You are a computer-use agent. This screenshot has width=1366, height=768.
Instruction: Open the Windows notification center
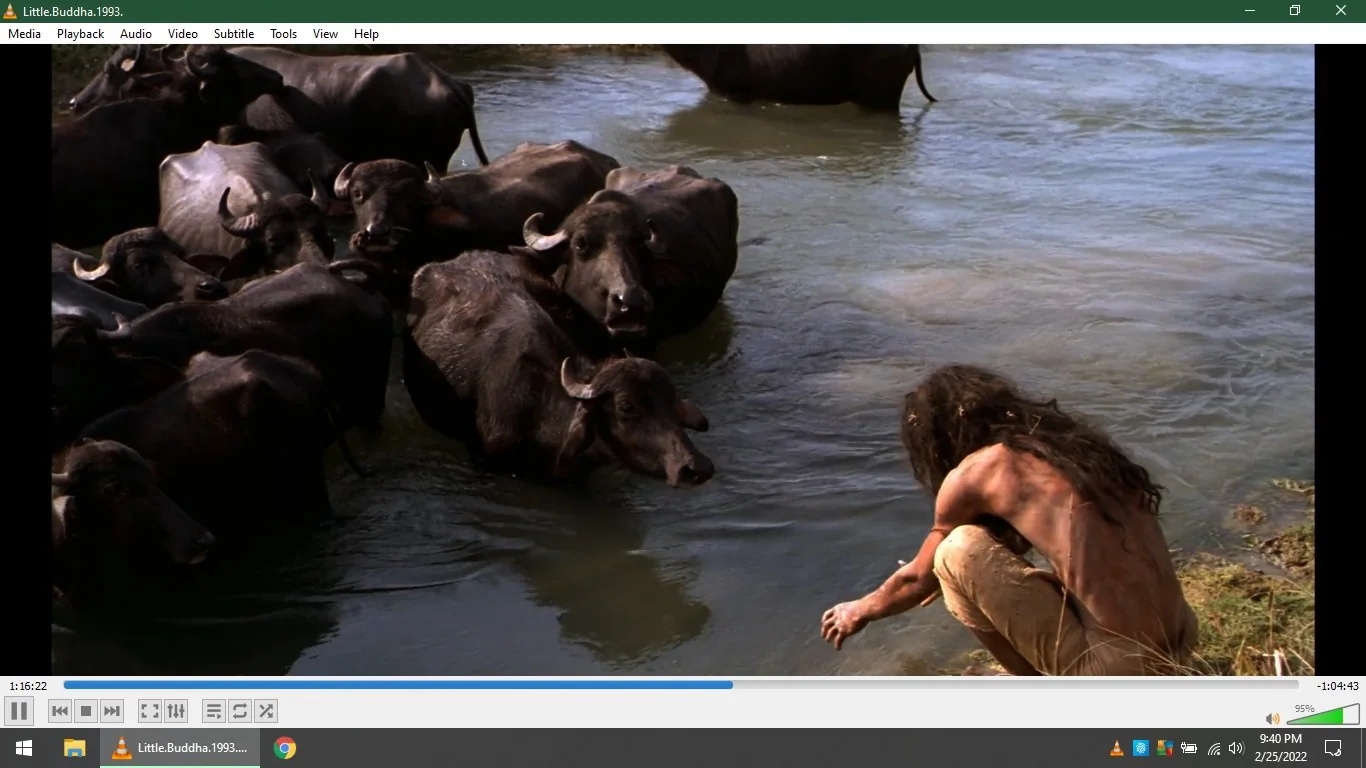tap(1333, 748)
